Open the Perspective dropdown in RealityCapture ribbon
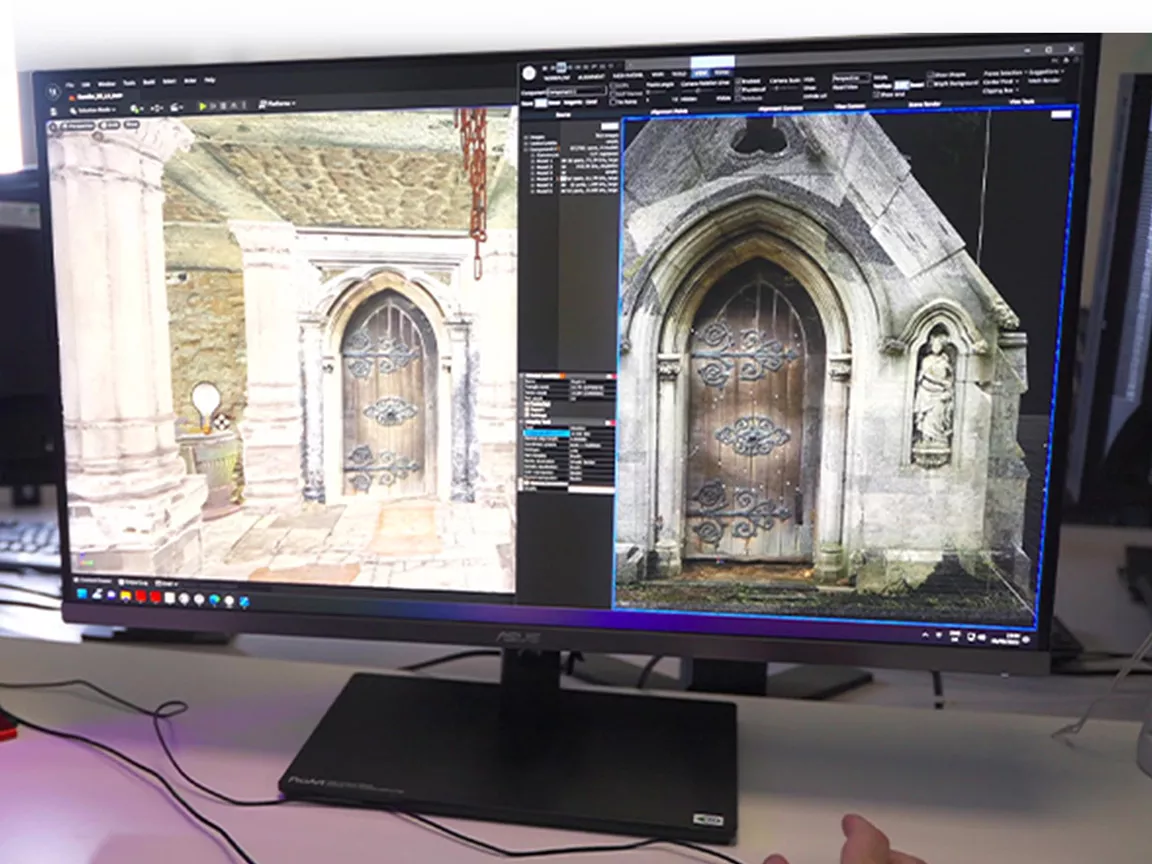 tap(852, 77)
